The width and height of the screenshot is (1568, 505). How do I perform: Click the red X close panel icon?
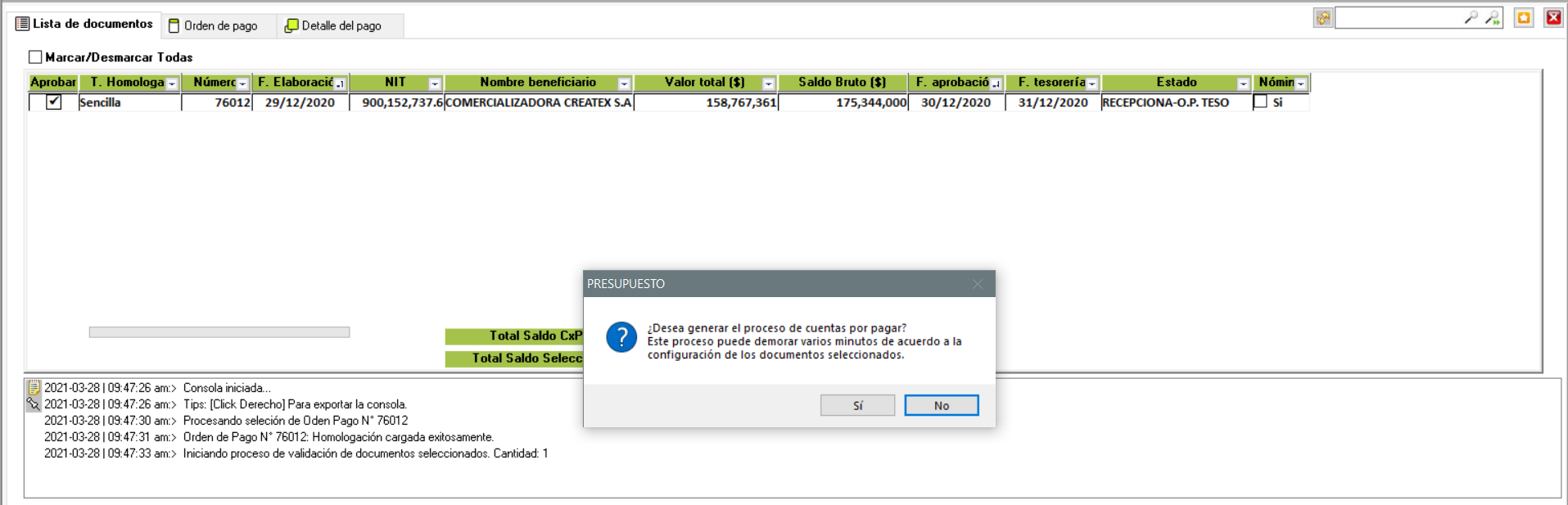(1552, 18)
